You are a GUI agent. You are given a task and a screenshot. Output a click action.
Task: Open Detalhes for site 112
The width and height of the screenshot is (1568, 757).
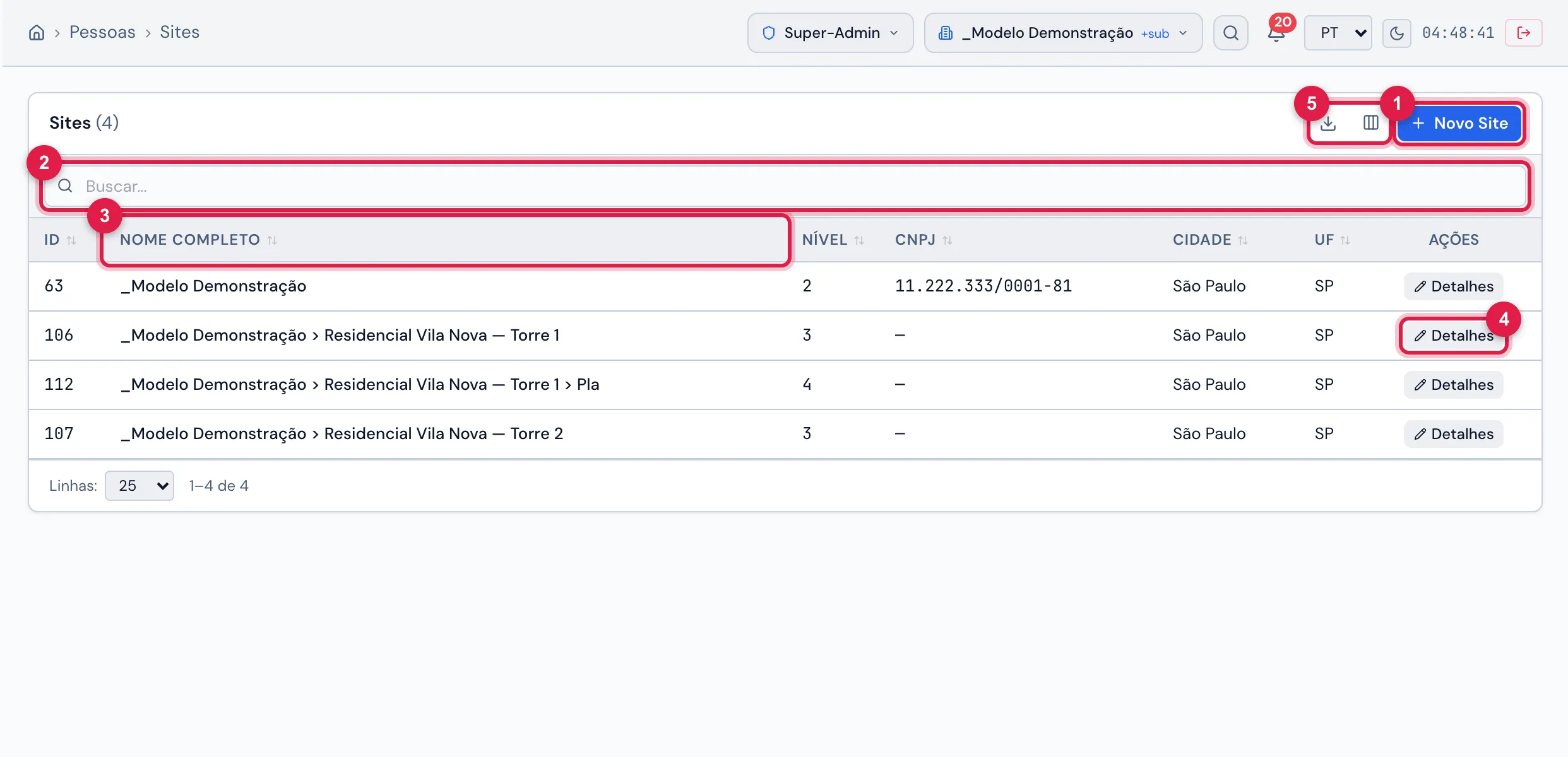tap(1453, 385)
